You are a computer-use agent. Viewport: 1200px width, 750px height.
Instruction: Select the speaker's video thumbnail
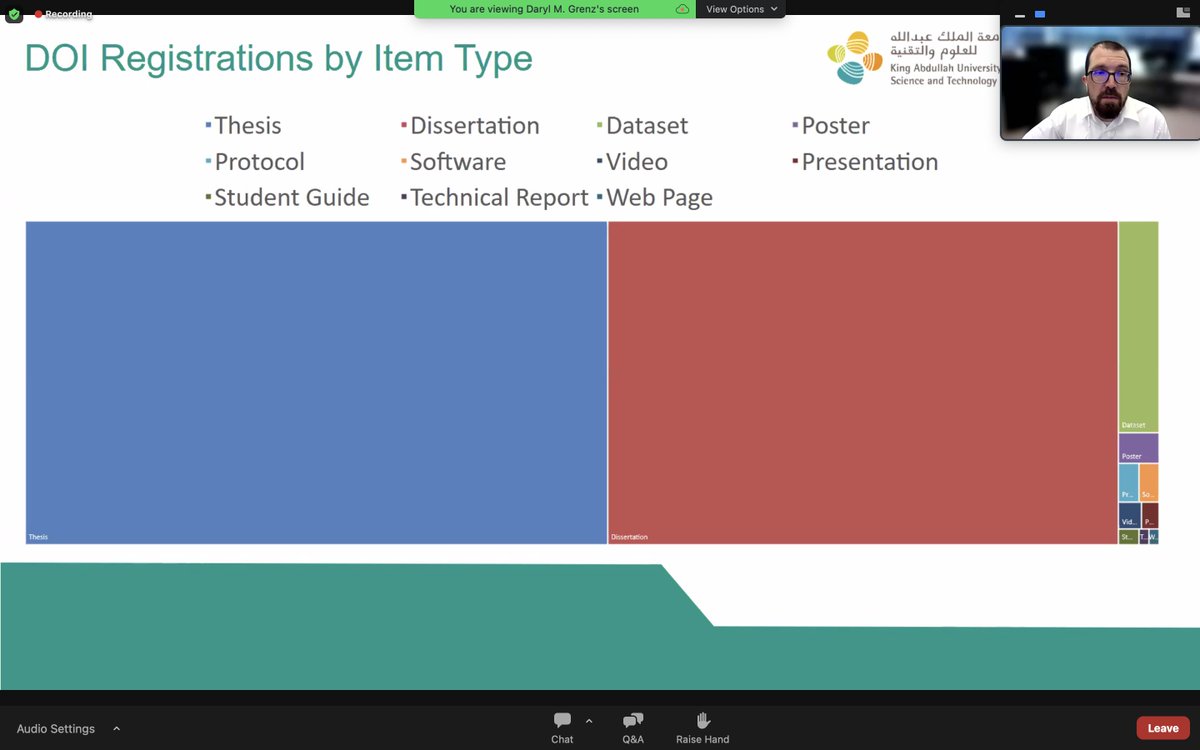(x=1099, y=82)
